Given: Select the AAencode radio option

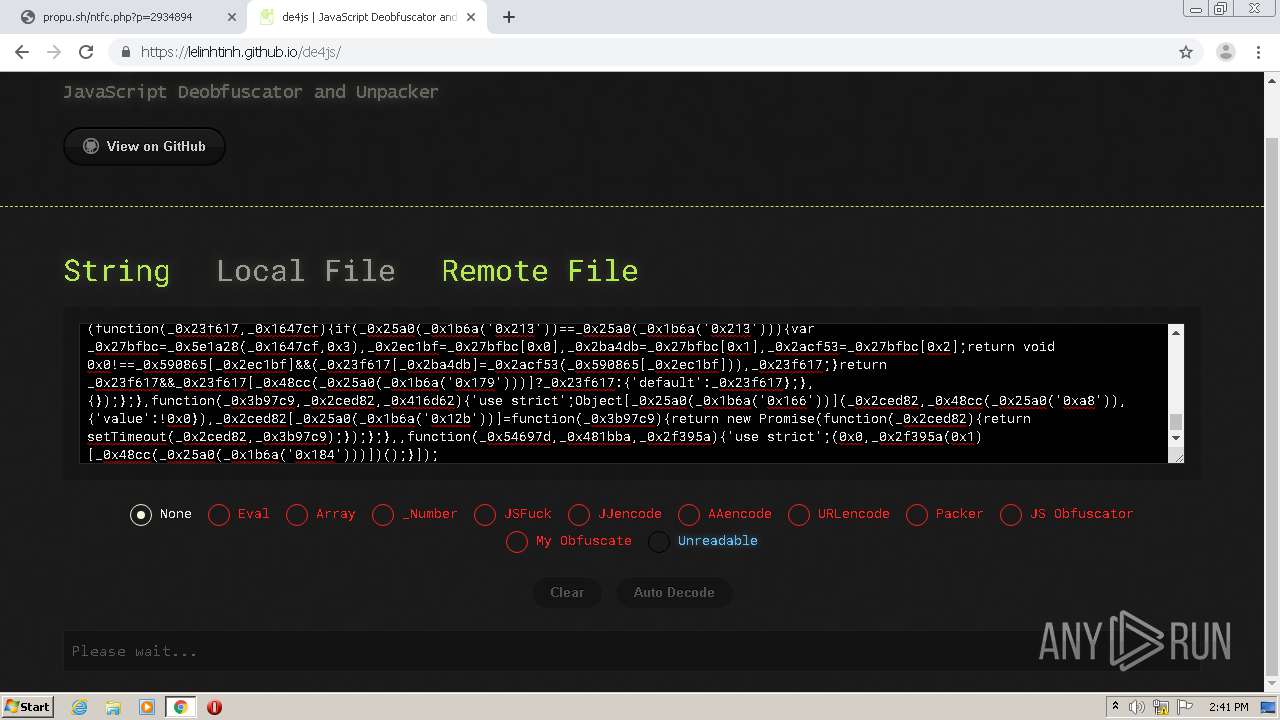Looking at the screenshot, I should tap(689, 514).
